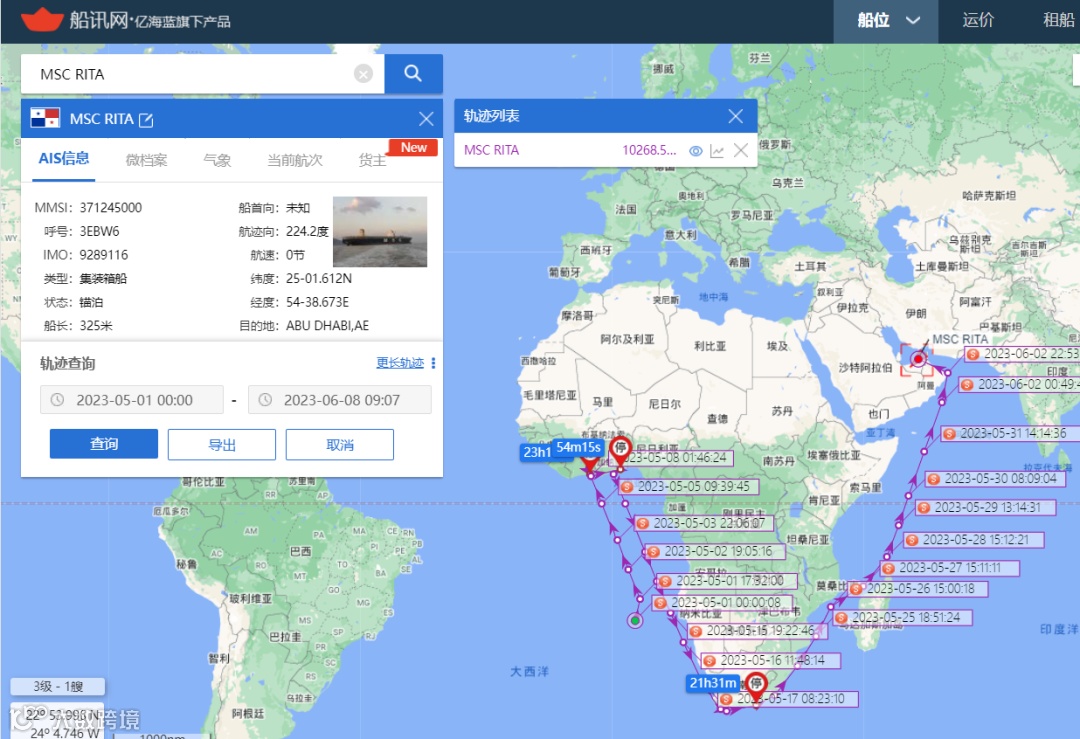Close the 轨迹列表 panel
1080x739 pixels.
(x=736, y=116)
